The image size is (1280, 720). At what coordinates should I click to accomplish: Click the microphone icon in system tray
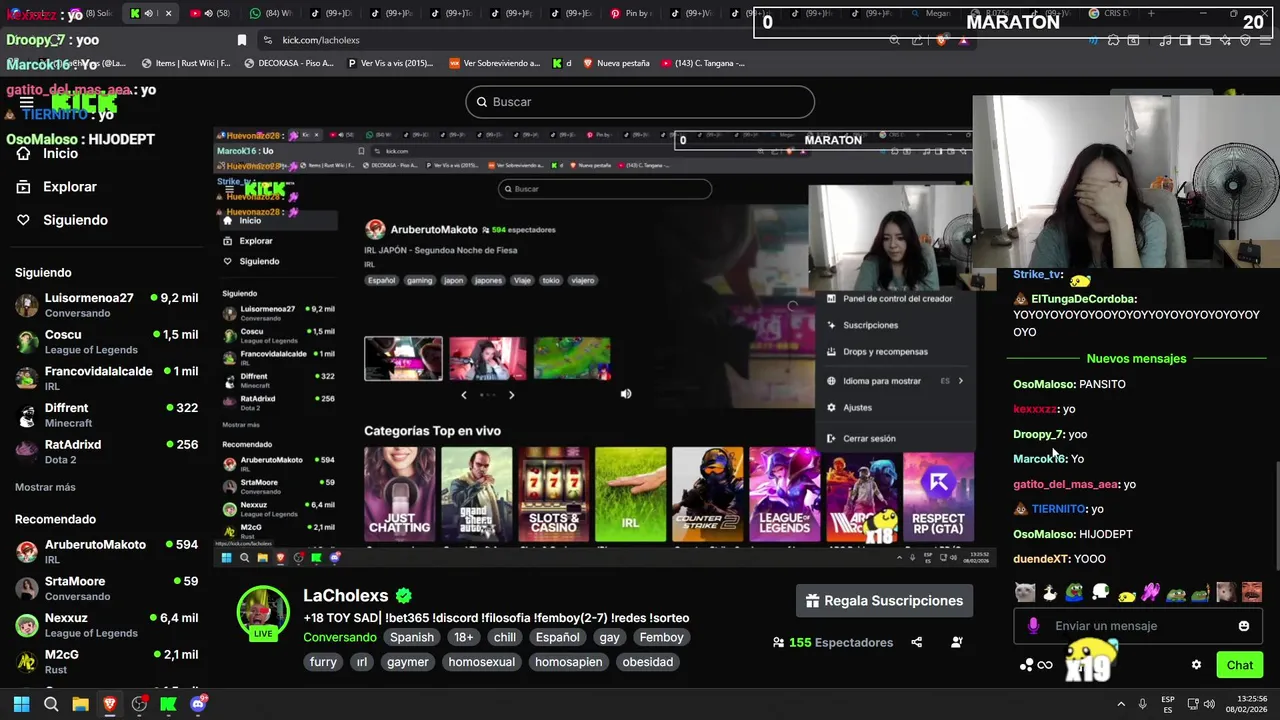coord(1142,704)
